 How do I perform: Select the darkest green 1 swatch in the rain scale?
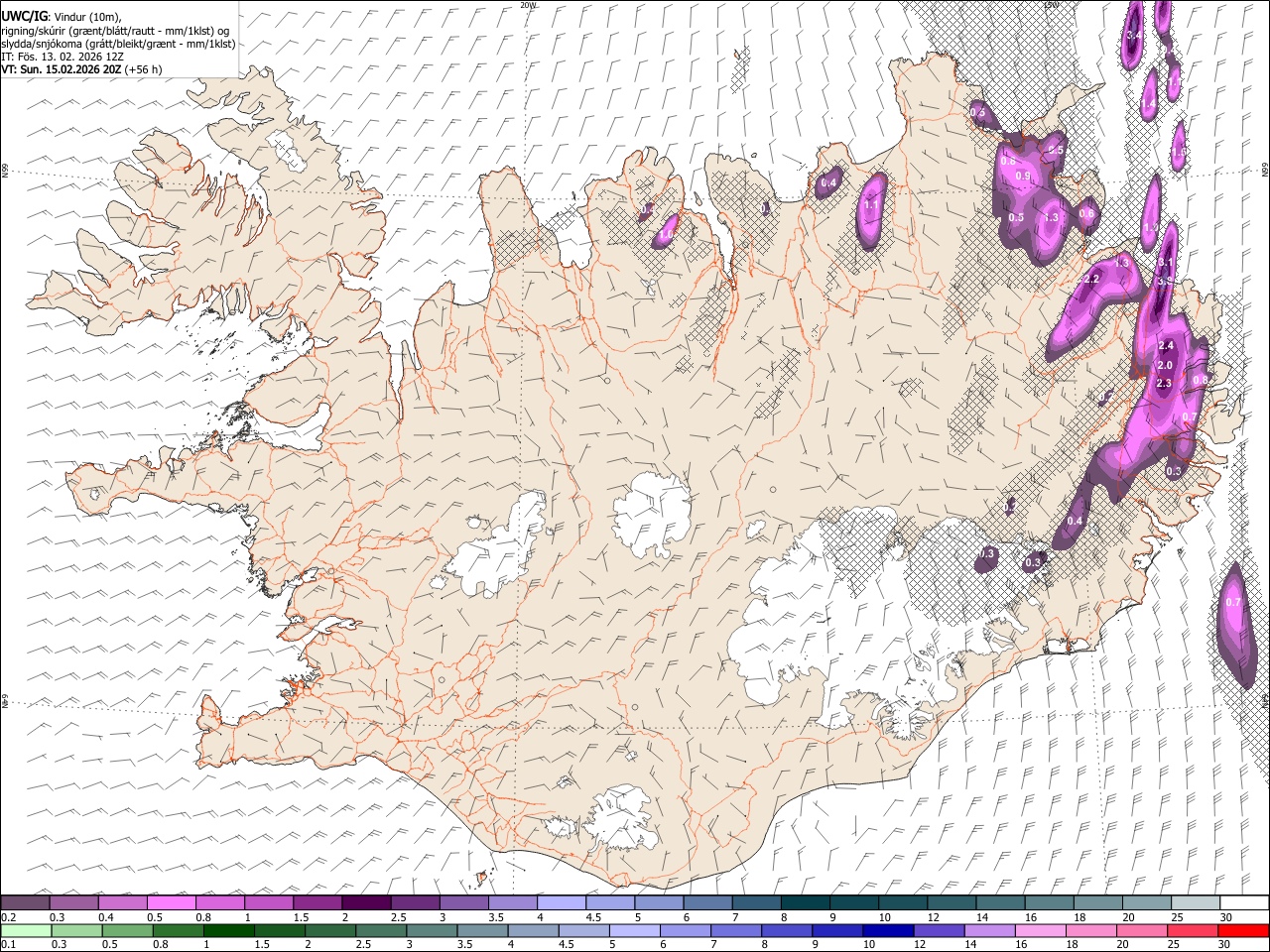(x=229, y=931)
